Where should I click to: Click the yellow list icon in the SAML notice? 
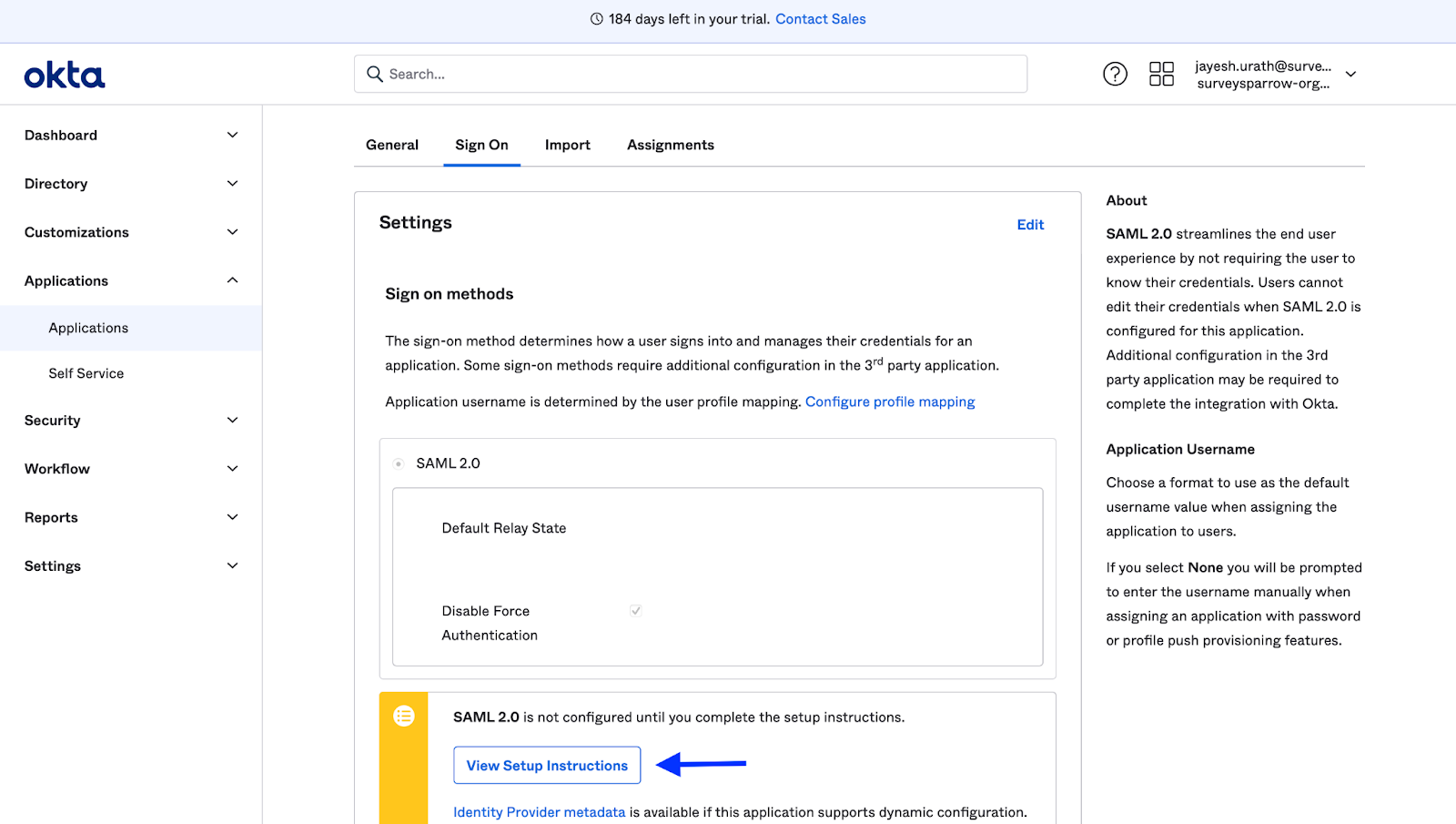click(x=404, y=717)
